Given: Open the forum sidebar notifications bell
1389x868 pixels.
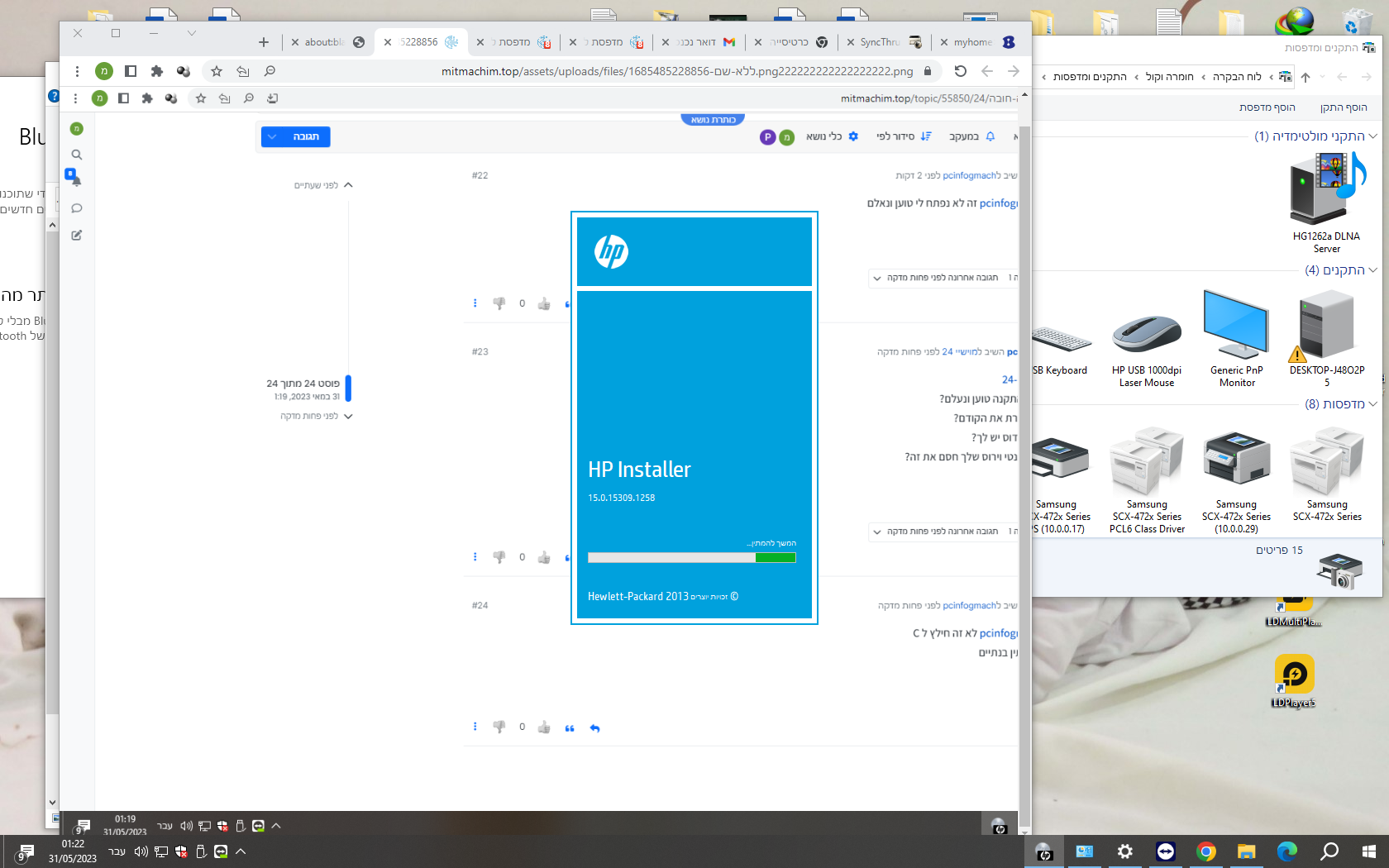Looking at the screenshot, I should point(77,181).
